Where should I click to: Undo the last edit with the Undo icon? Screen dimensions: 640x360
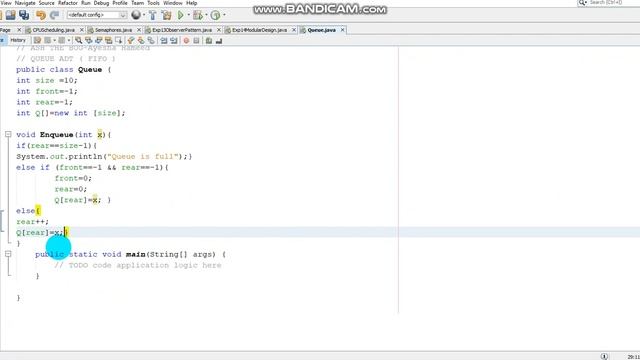coord(40,15)
